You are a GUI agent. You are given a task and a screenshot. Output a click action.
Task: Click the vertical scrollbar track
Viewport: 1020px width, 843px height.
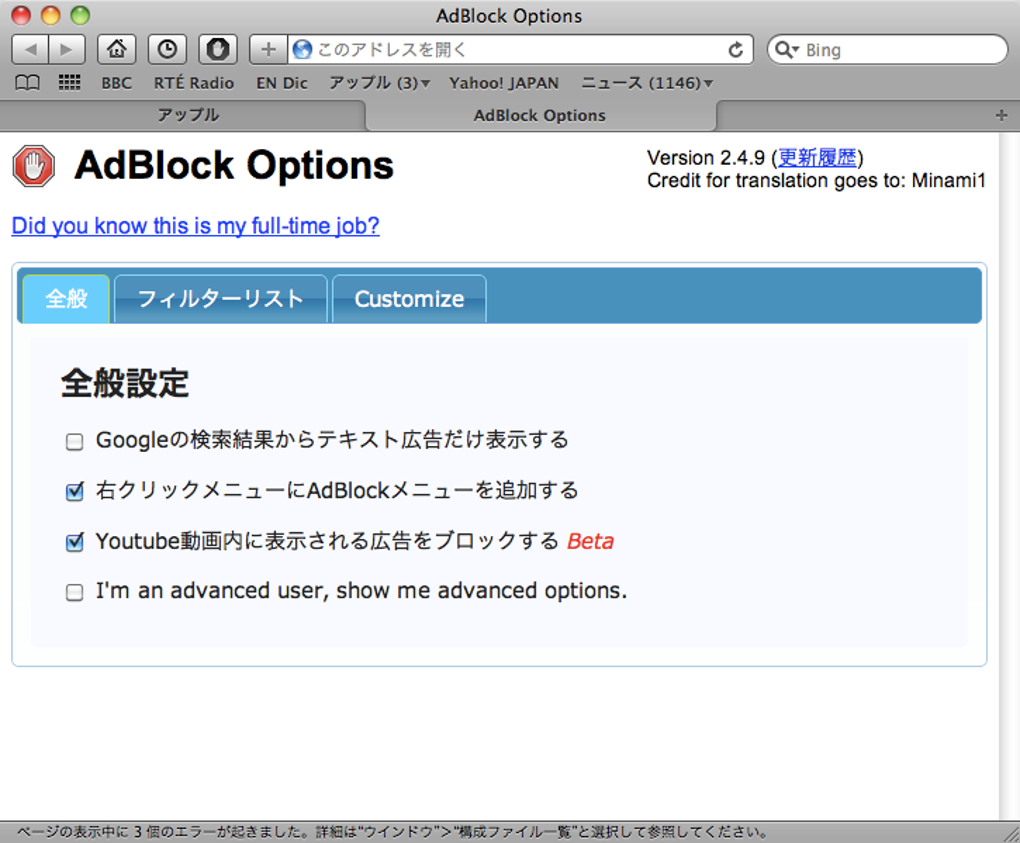point(1010,475)
